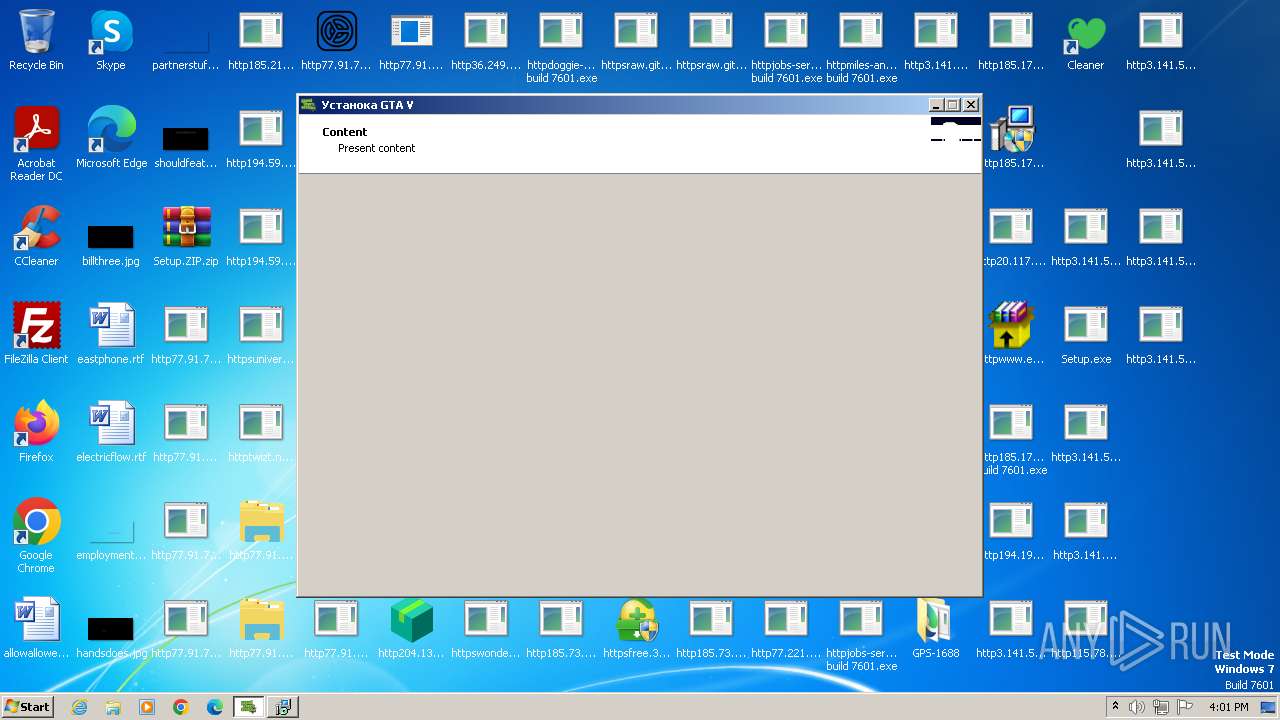Switch to the second installer taskbar button
Screen dimensions: 1280x720
point(283,707)
